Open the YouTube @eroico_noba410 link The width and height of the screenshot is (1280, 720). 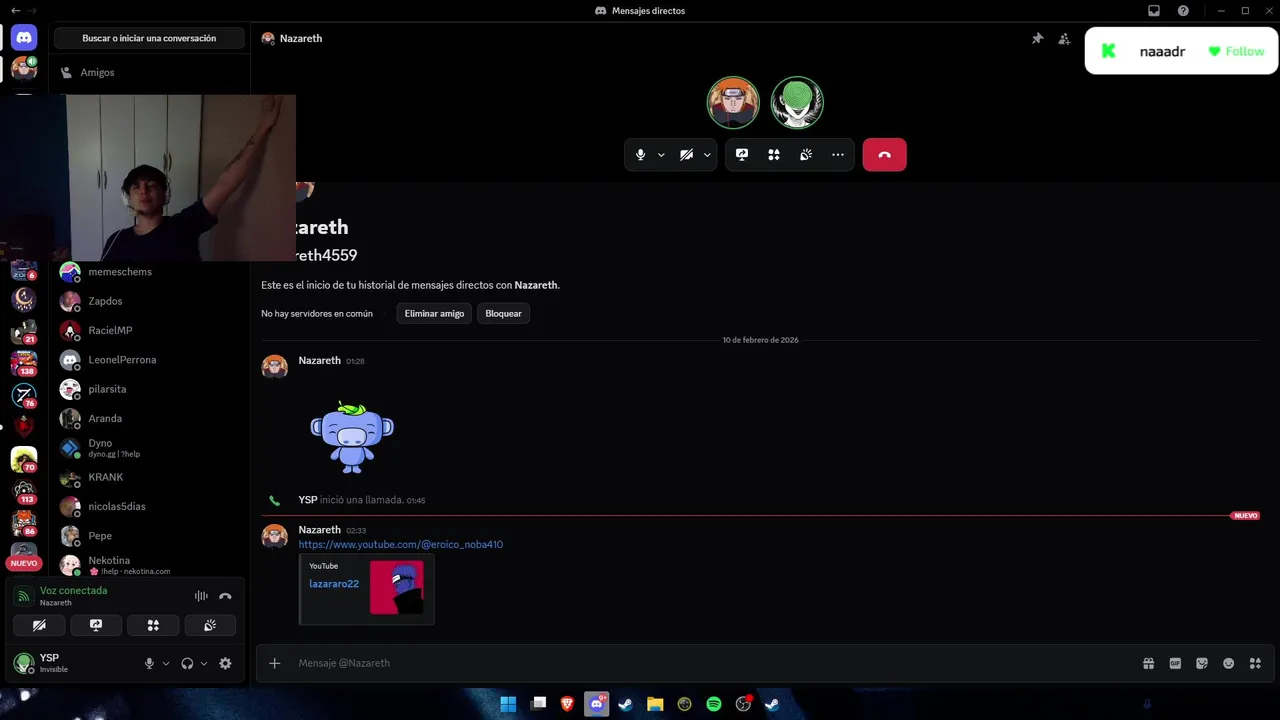point(401,545)
